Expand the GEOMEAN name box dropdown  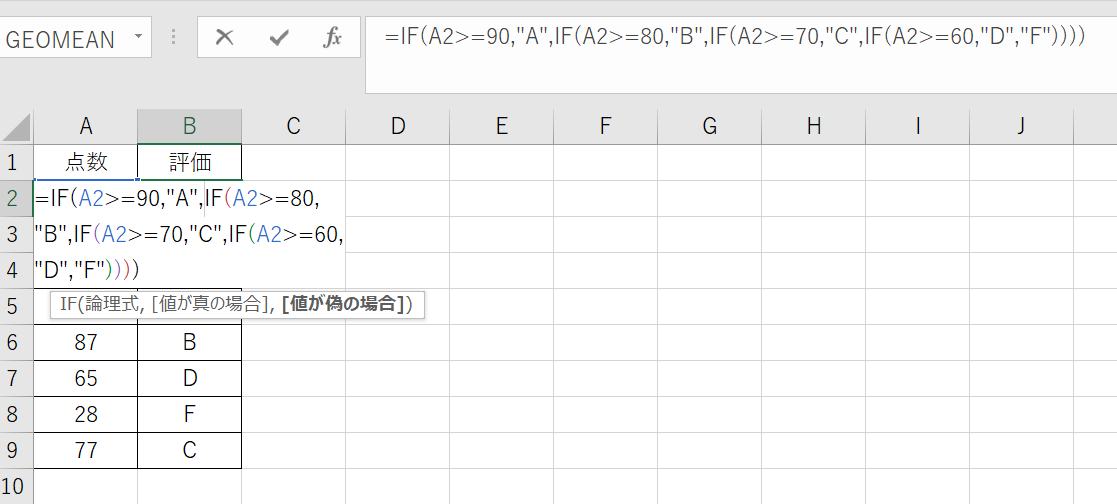pyautogui.click(x=137, y=38)
